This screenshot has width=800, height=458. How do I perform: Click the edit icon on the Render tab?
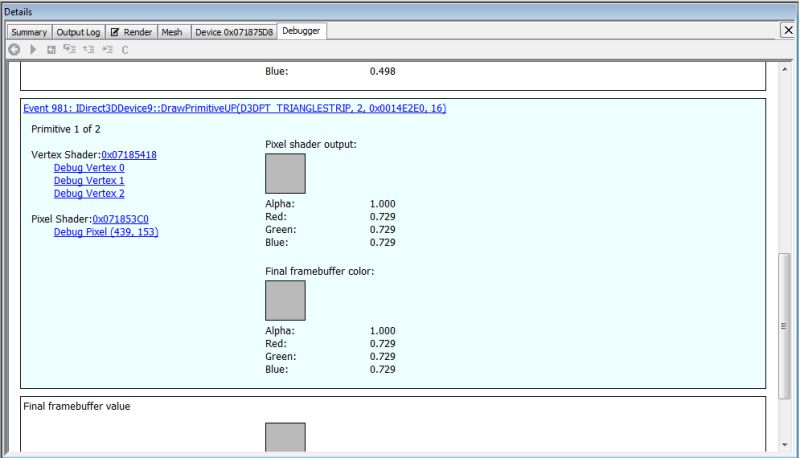click(x=115, y=32)
